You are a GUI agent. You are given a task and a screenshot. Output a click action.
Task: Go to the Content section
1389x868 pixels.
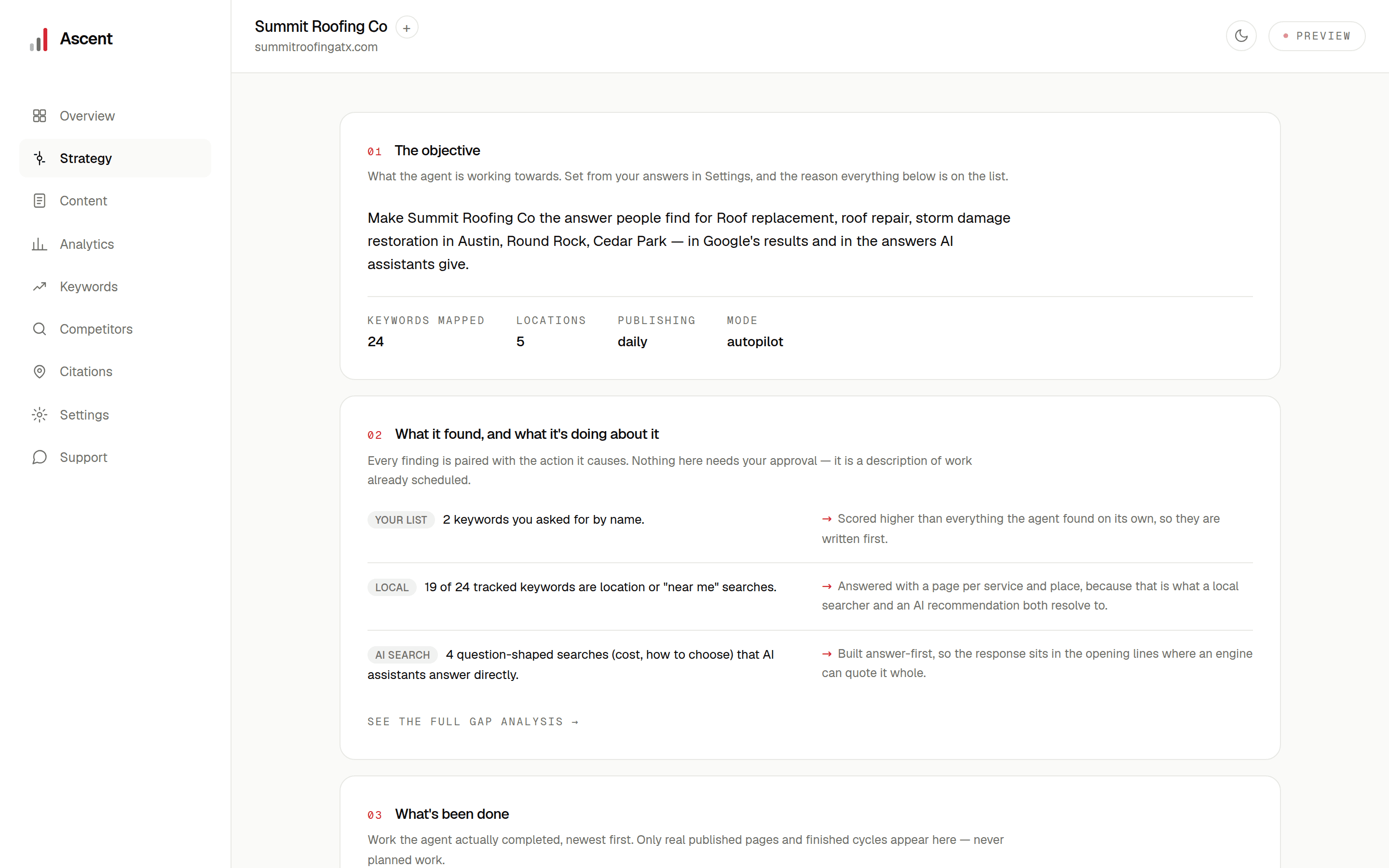115,201
